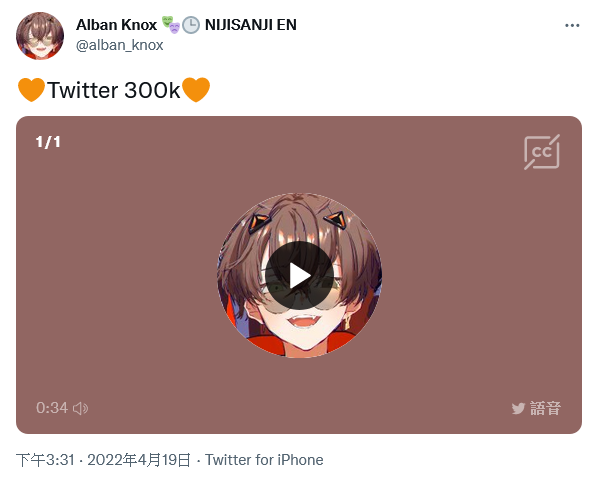The image size is (598, 486).
Task: Click the clock emoji beside name
Action: 191,25
